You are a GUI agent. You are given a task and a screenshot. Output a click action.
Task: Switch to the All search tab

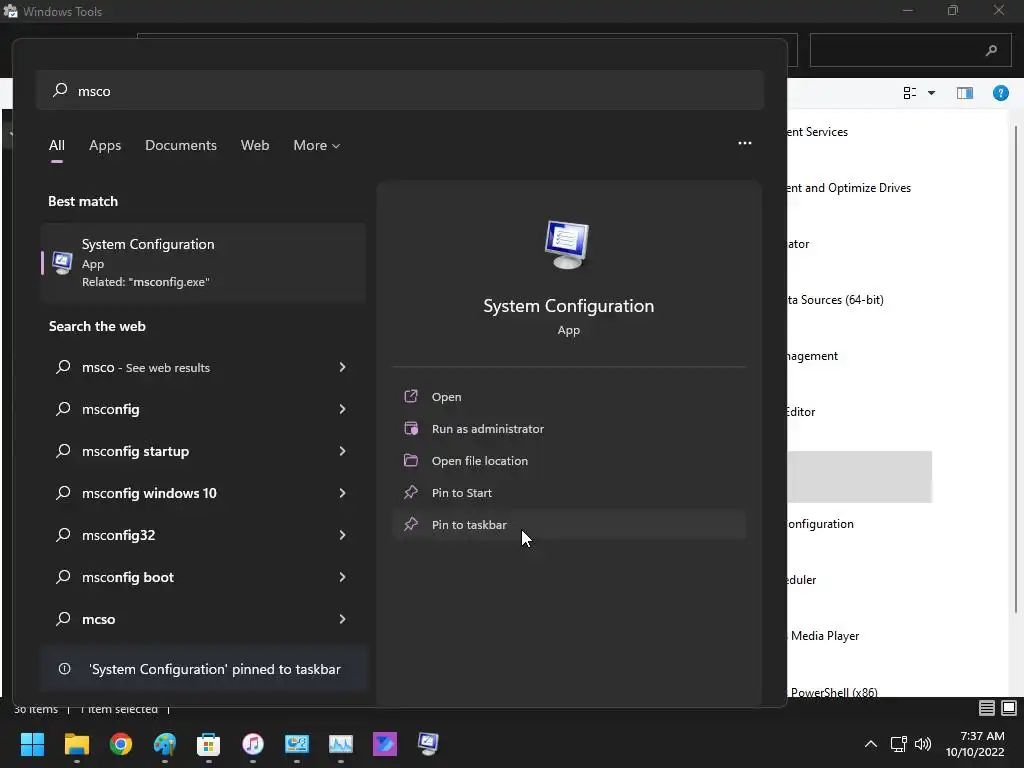coord(57,145)
